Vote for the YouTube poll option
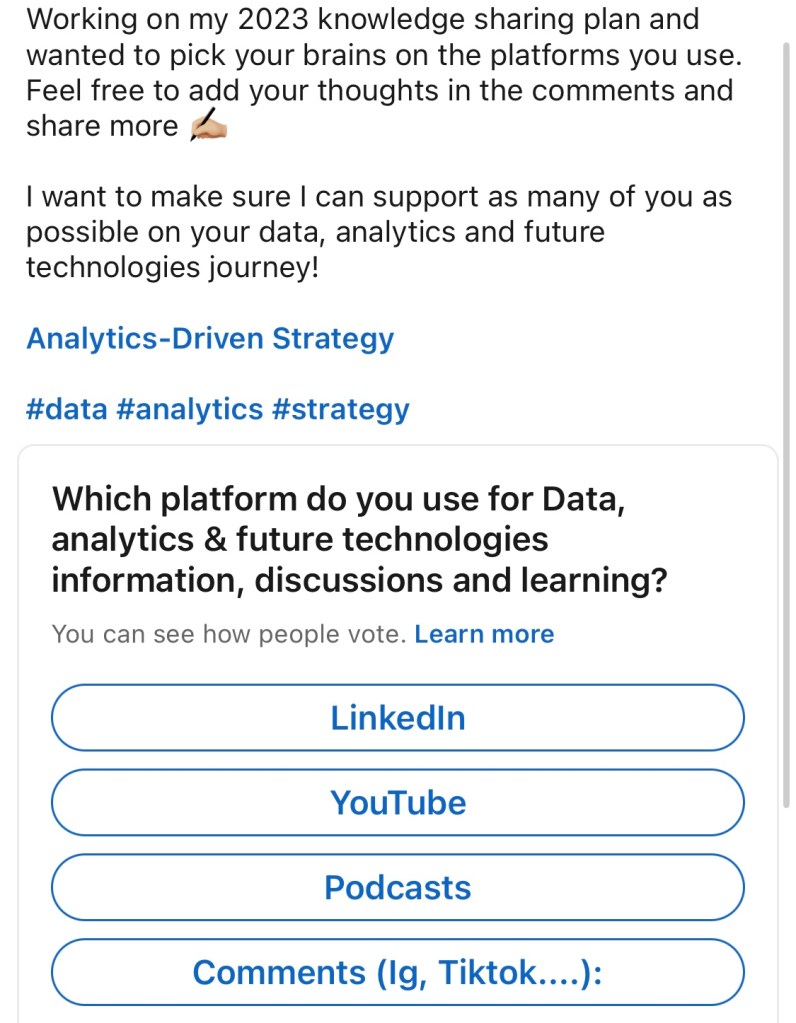The width and height of the screenshot is (796, 1023). 397,803
